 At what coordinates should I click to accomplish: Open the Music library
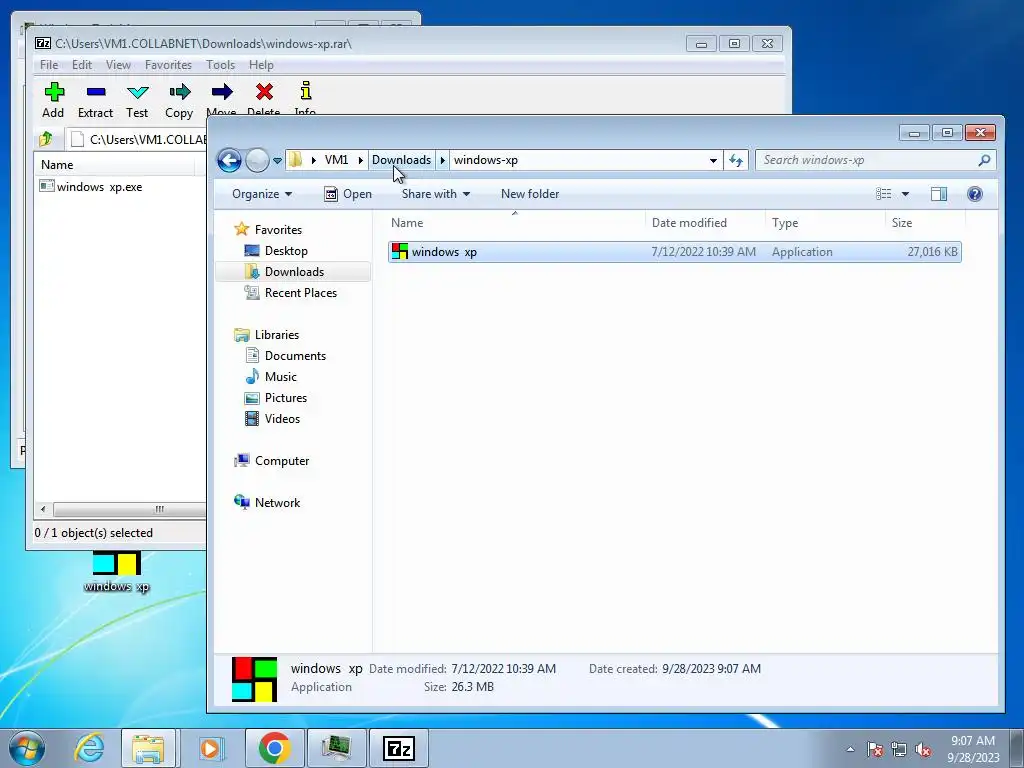(x=271, y=377)
